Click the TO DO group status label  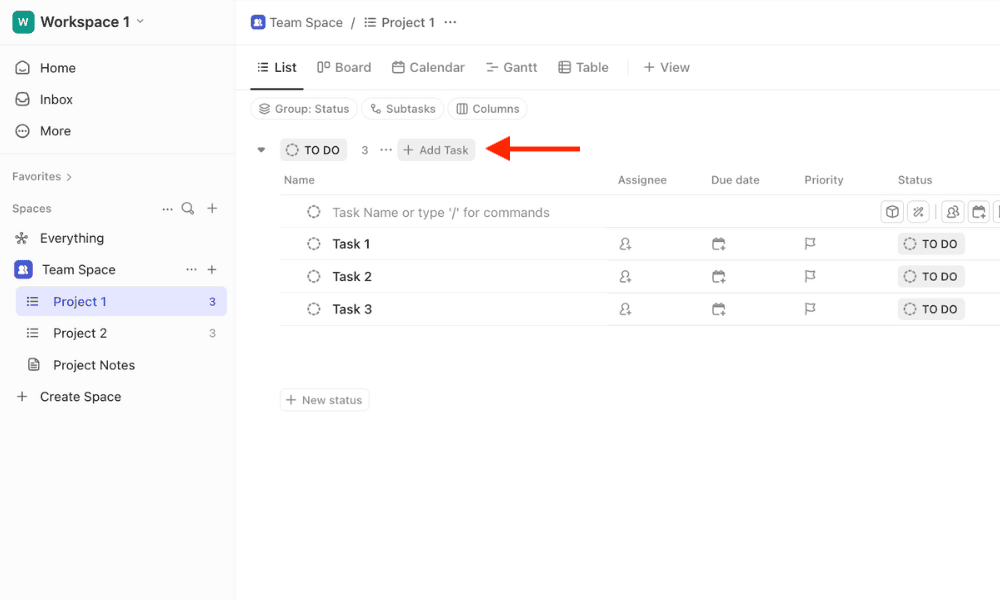point(314,150)
